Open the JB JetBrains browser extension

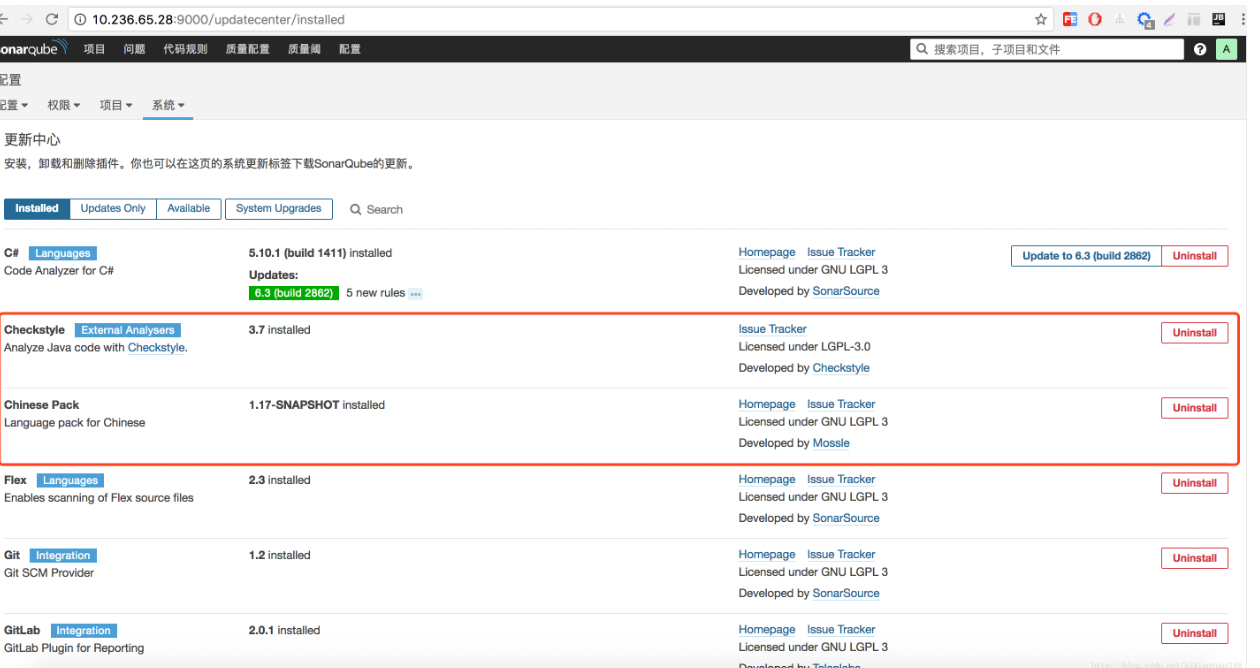1218,19
